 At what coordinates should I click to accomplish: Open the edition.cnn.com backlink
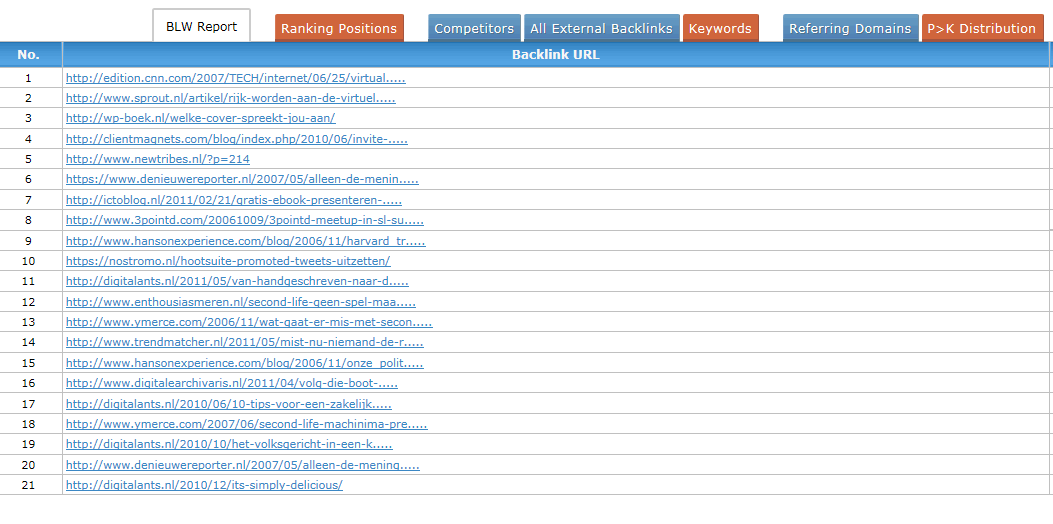(x=236, y=78)
